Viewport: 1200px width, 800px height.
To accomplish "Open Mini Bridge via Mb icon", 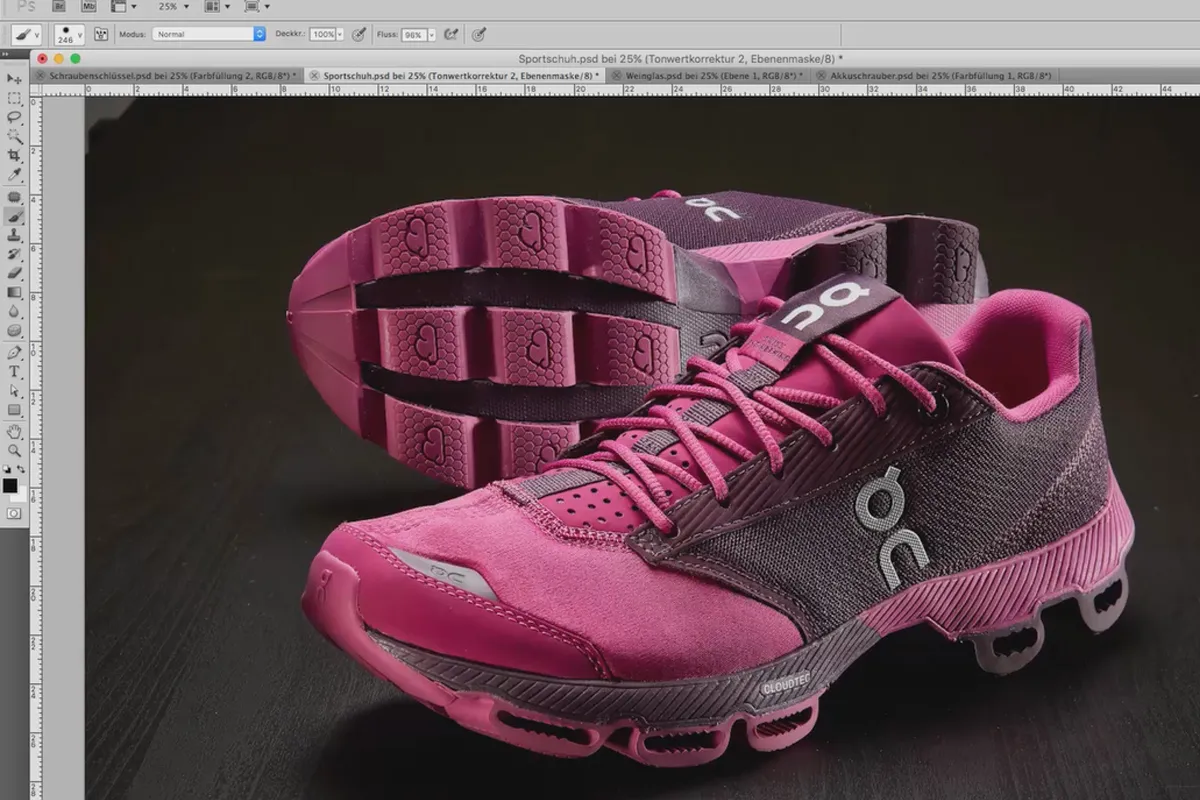I will pos(87,6).
